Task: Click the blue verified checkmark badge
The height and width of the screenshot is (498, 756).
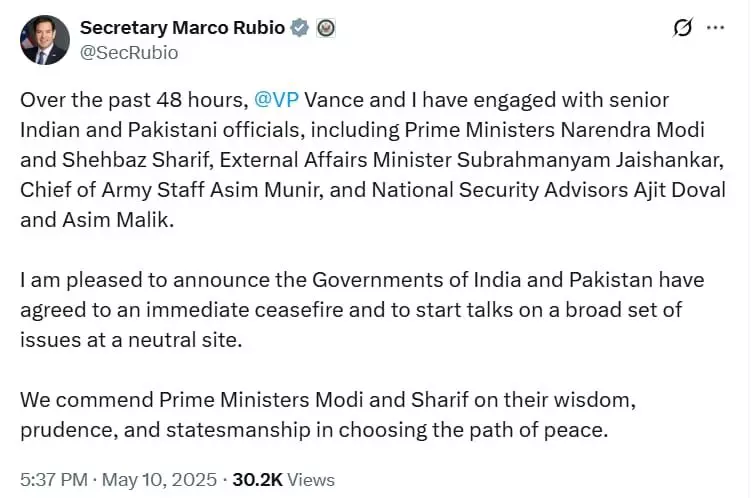Action: click(x=298, y=28)
